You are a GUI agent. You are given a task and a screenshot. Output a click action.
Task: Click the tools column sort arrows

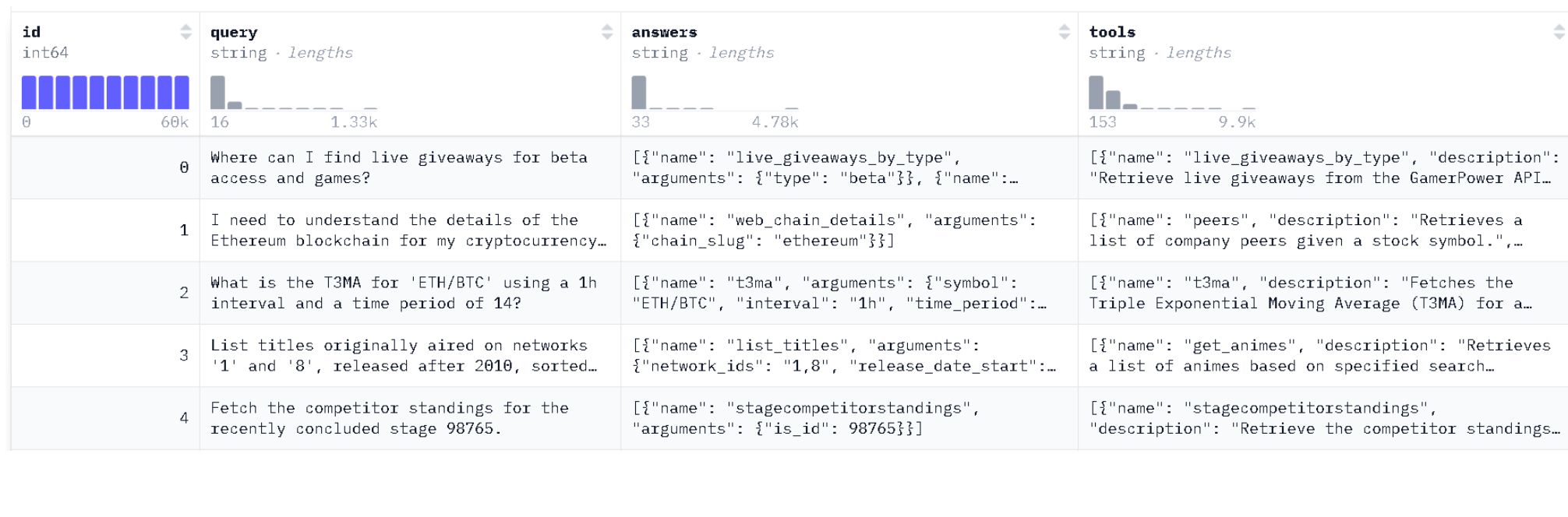[1559, 32]
